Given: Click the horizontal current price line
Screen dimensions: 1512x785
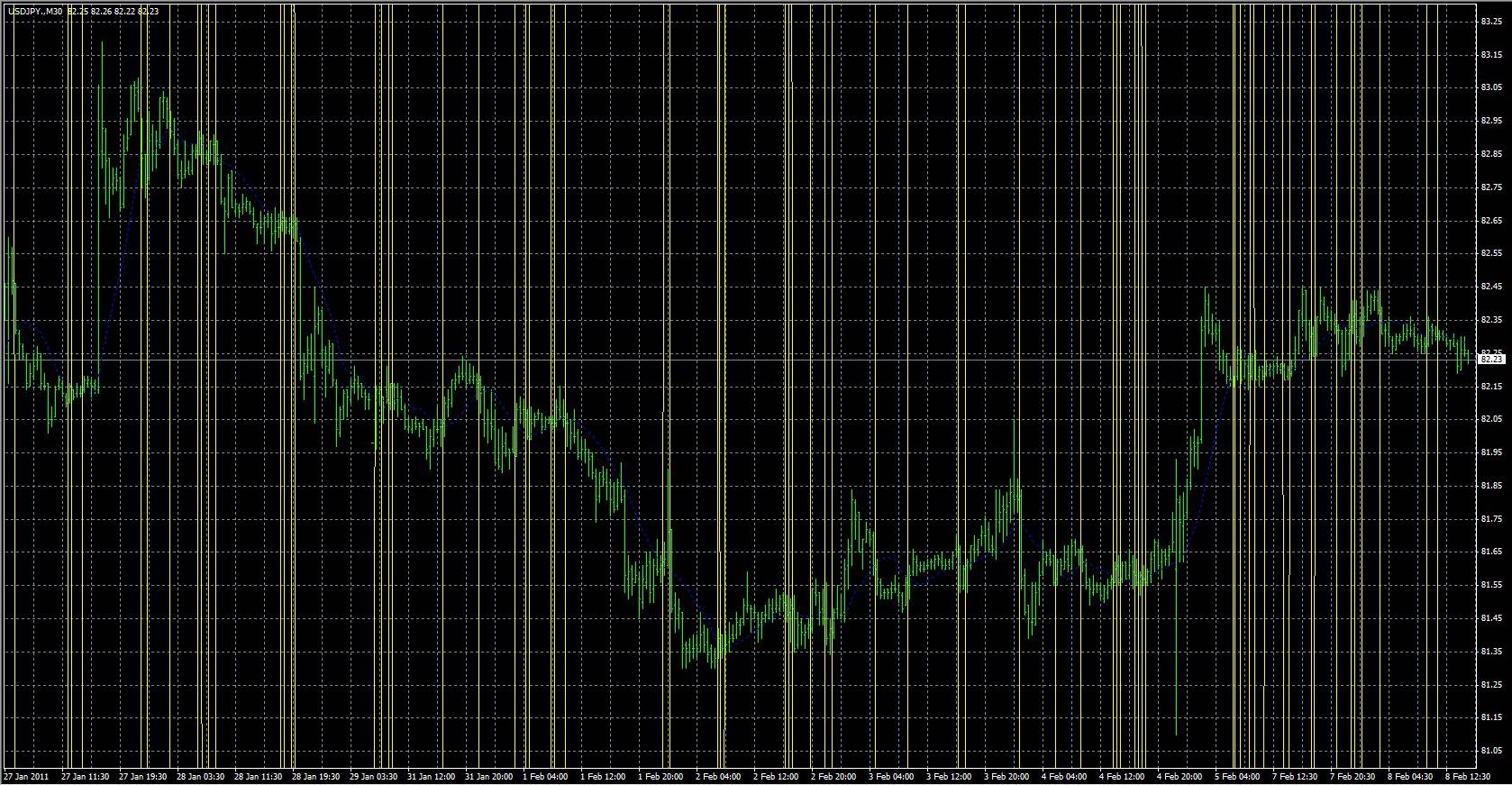Looking at the screenshot, I should pos(739,360).
